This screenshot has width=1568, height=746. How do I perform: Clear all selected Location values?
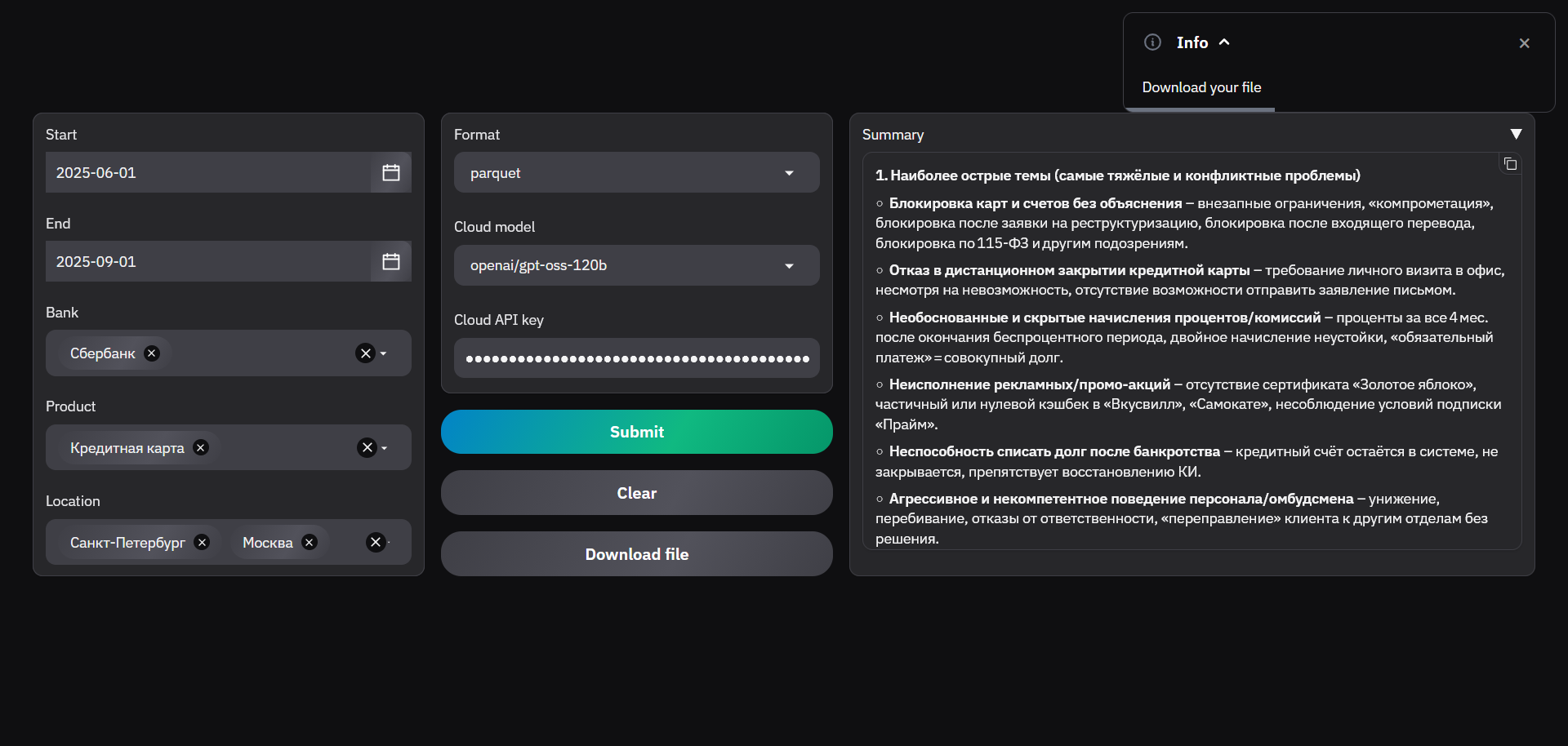[x=376, y=542]
